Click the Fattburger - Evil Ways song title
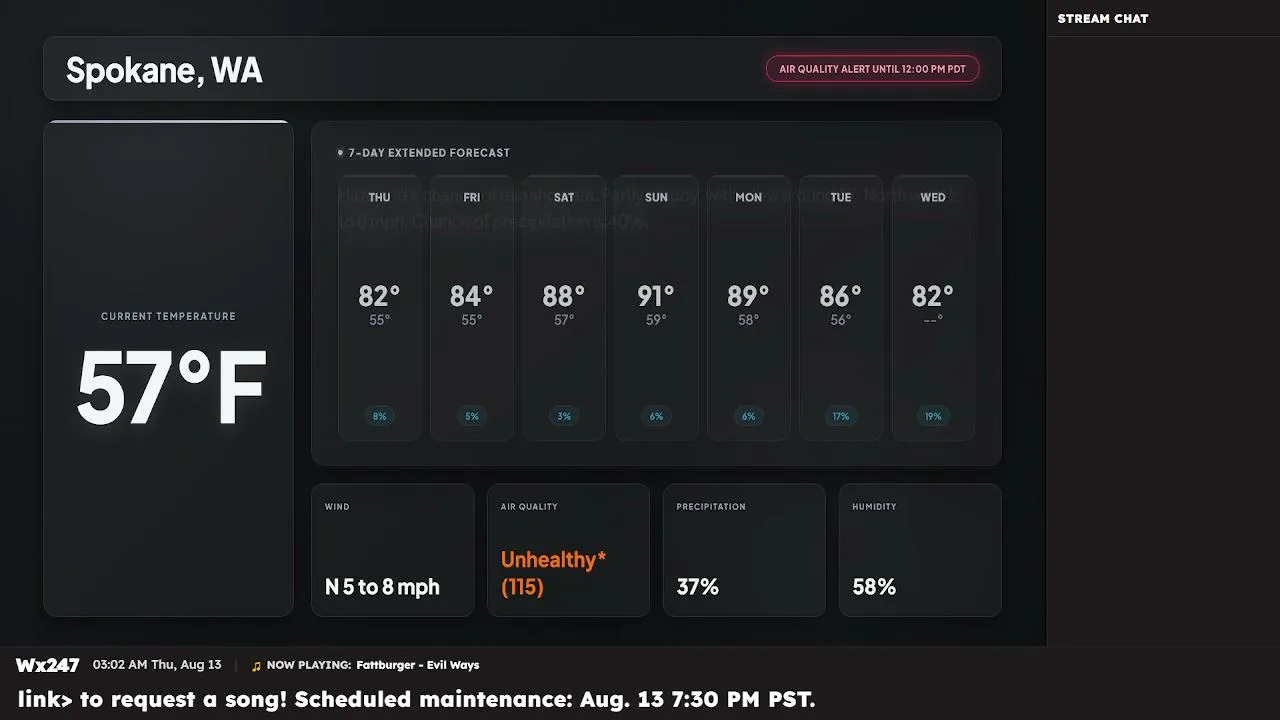Screen dimensions: 1280x720 418,665
